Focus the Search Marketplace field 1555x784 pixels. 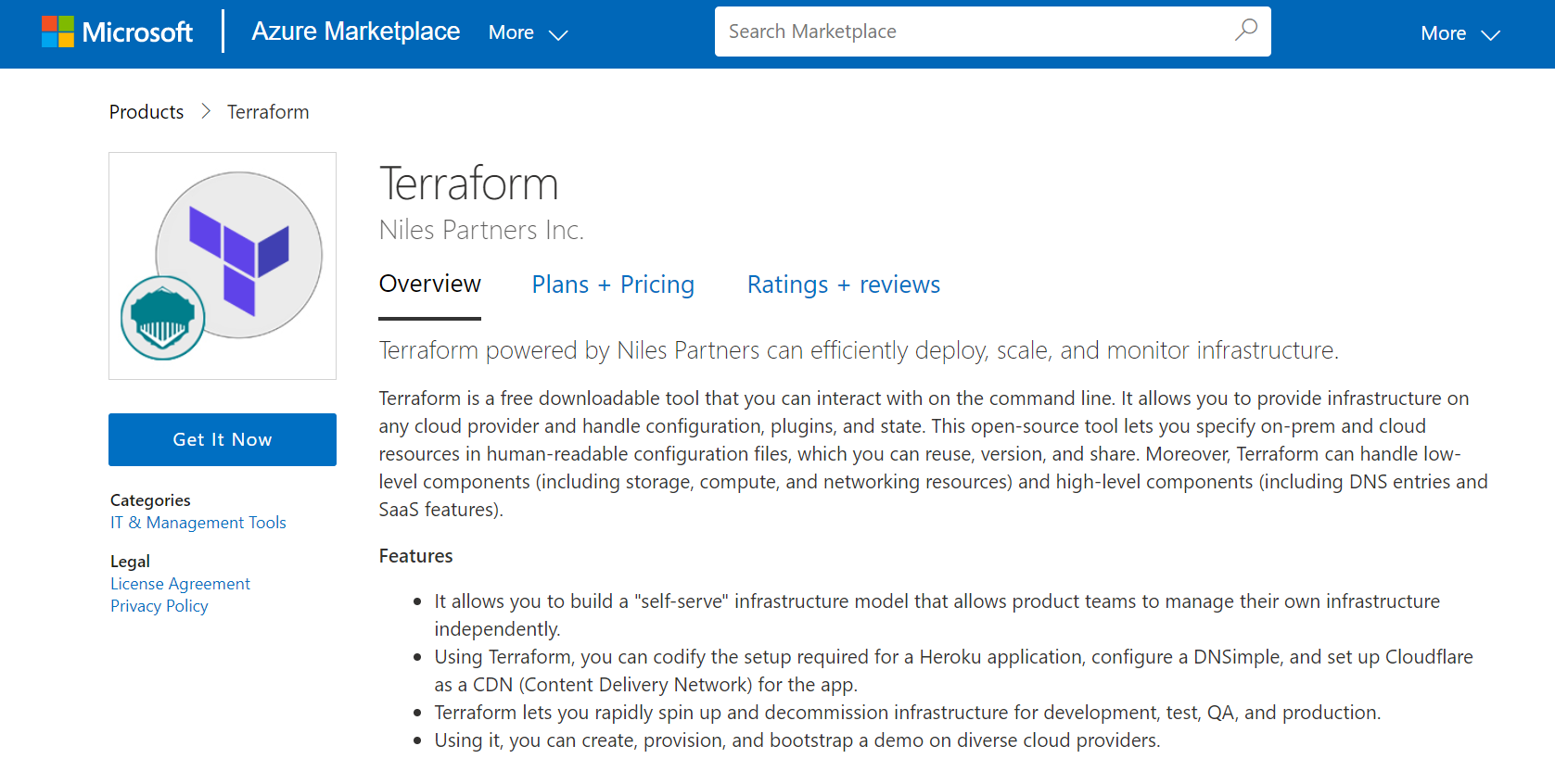pos(974,32)
